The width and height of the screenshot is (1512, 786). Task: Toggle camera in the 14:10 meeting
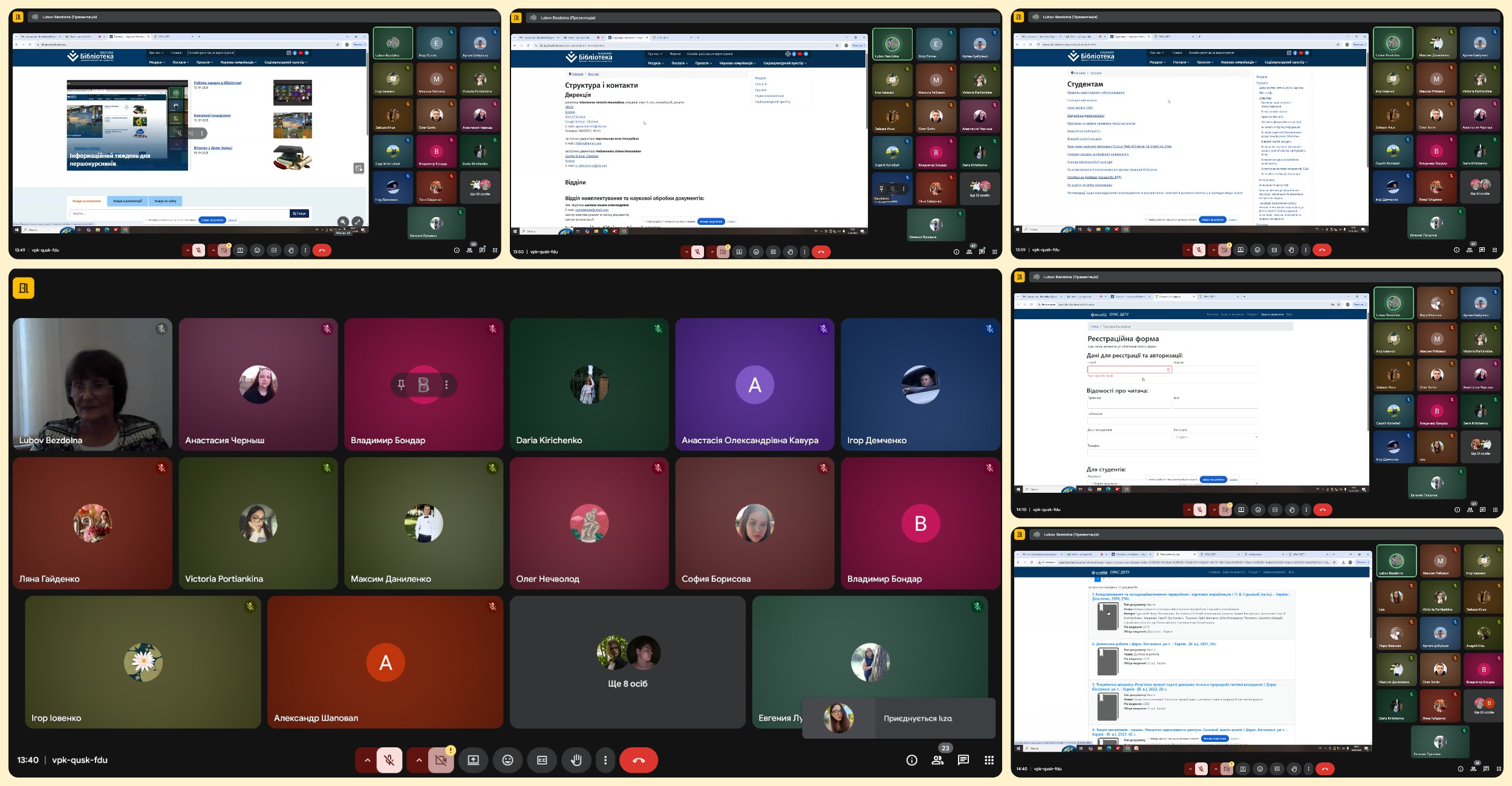coord(1225,510)
